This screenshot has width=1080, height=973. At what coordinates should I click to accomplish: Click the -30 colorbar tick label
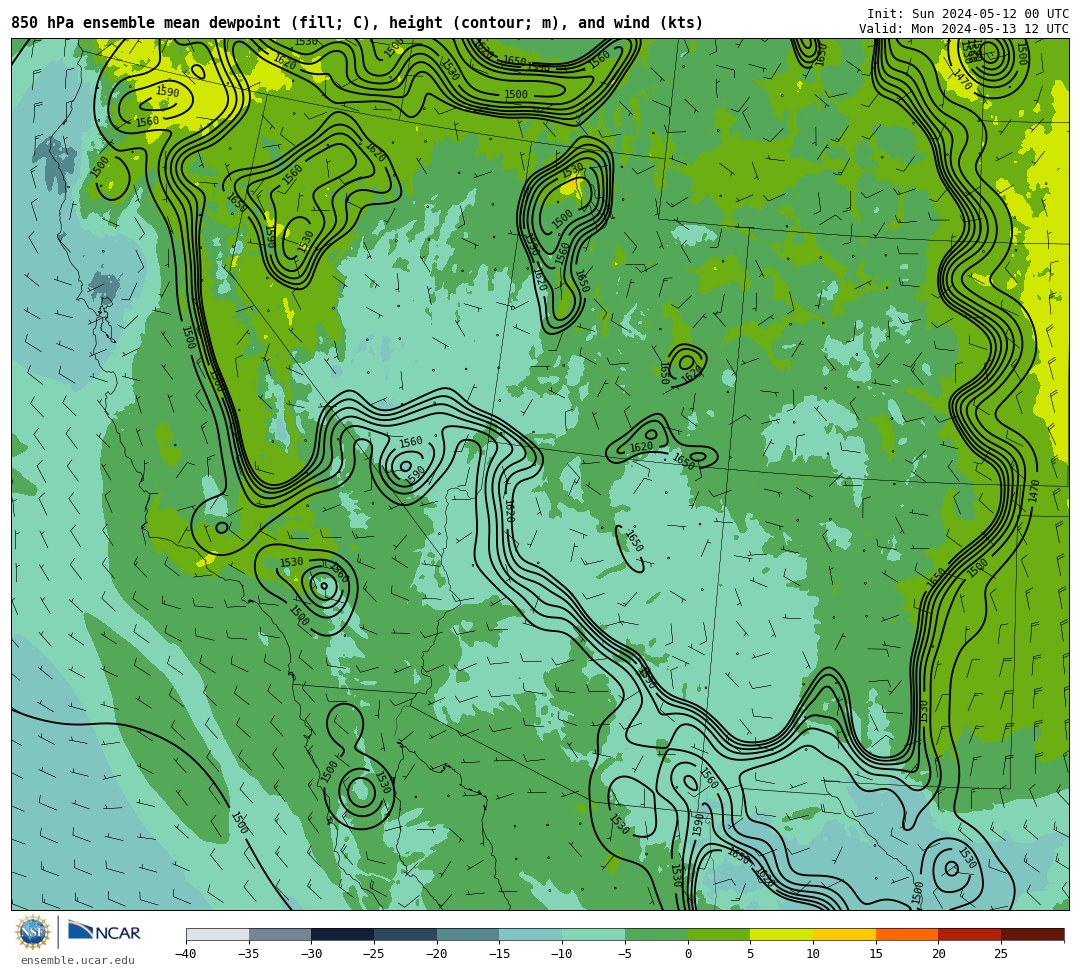[311, 954]
